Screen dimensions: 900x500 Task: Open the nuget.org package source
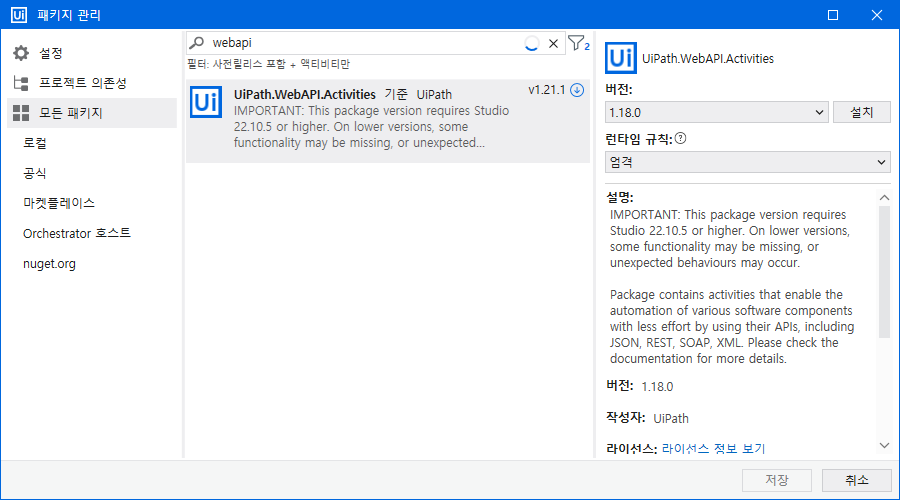pyautogui.click(x=49, y=263)
